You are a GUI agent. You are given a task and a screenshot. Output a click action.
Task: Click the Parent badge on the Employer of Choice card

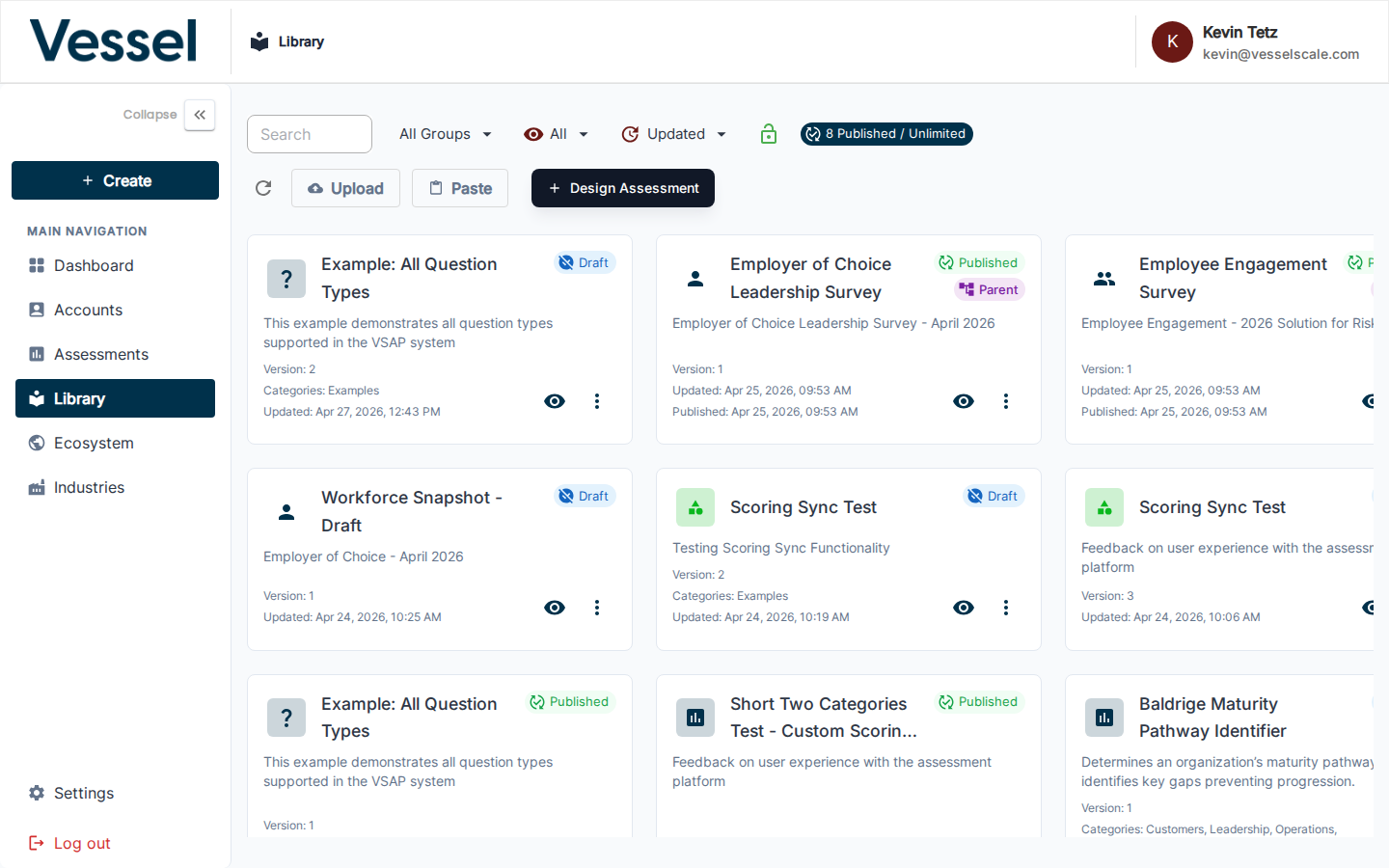[x=989, y=289]
